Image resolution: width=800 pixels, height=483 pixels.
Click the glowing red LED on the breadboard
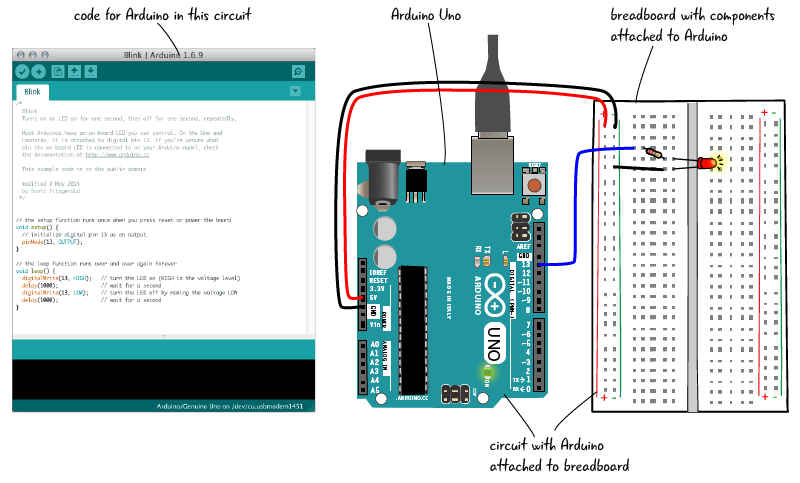(x=708, y=163)
